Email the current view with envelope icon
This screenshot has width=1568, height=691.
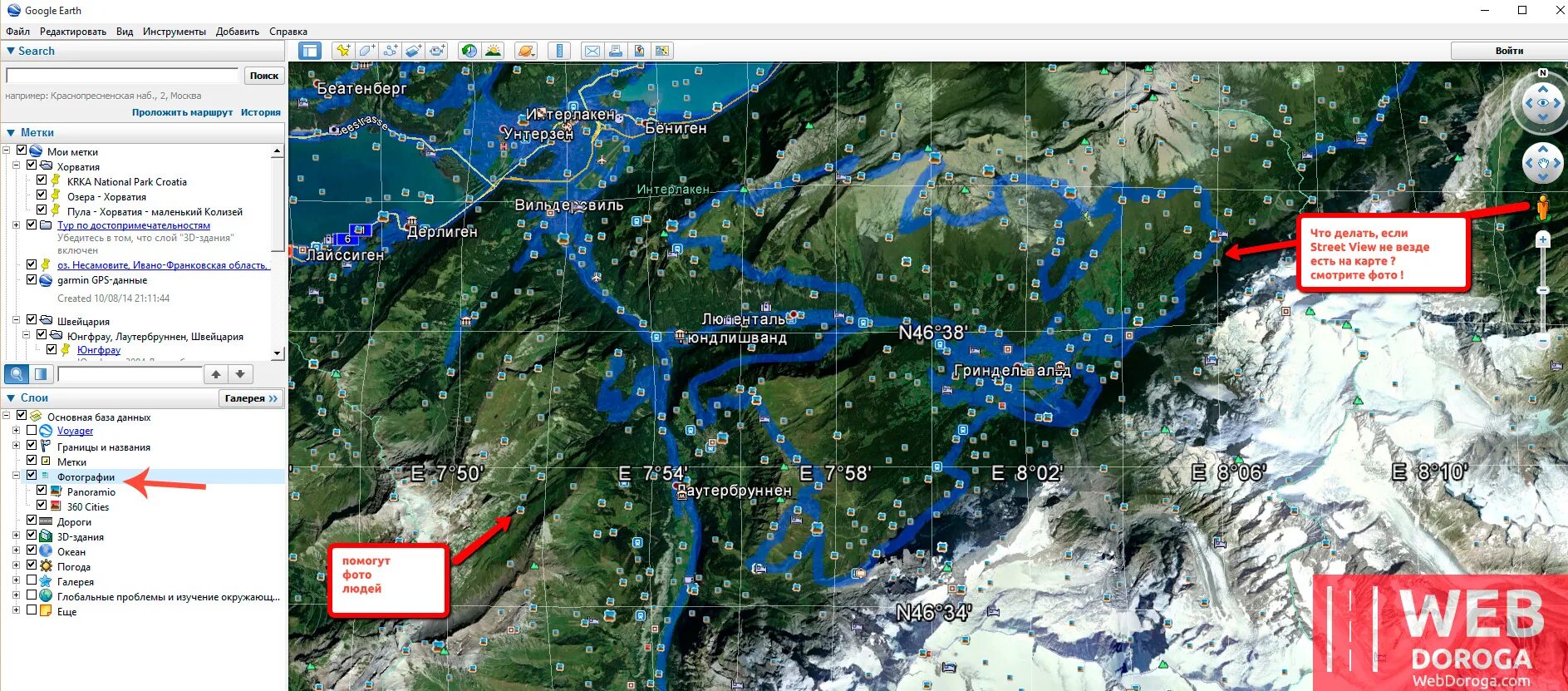[592, 51]
